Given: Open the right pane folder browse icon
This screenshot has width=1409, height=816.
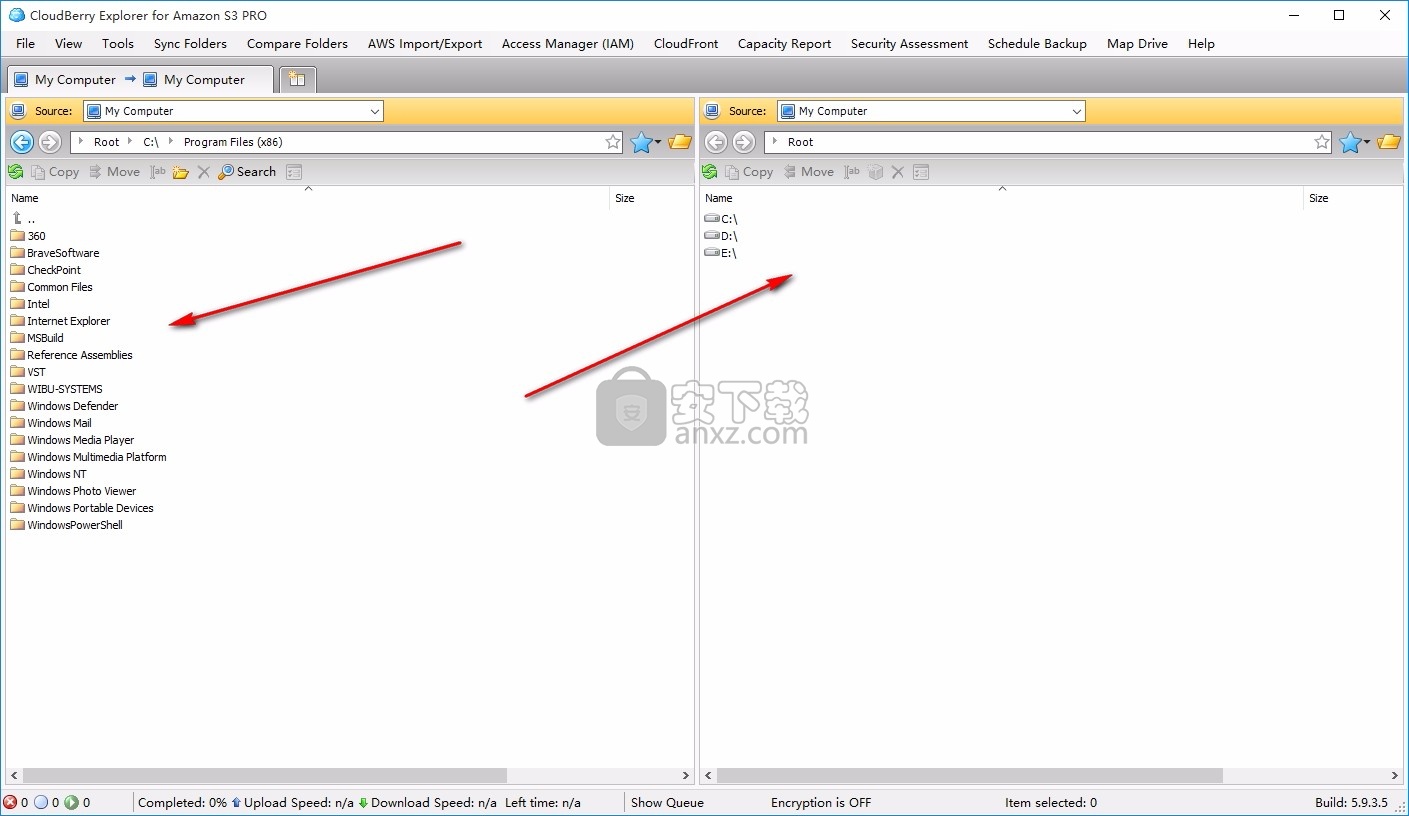Looking at the screenshot, I should click(x=1389, y=142).
